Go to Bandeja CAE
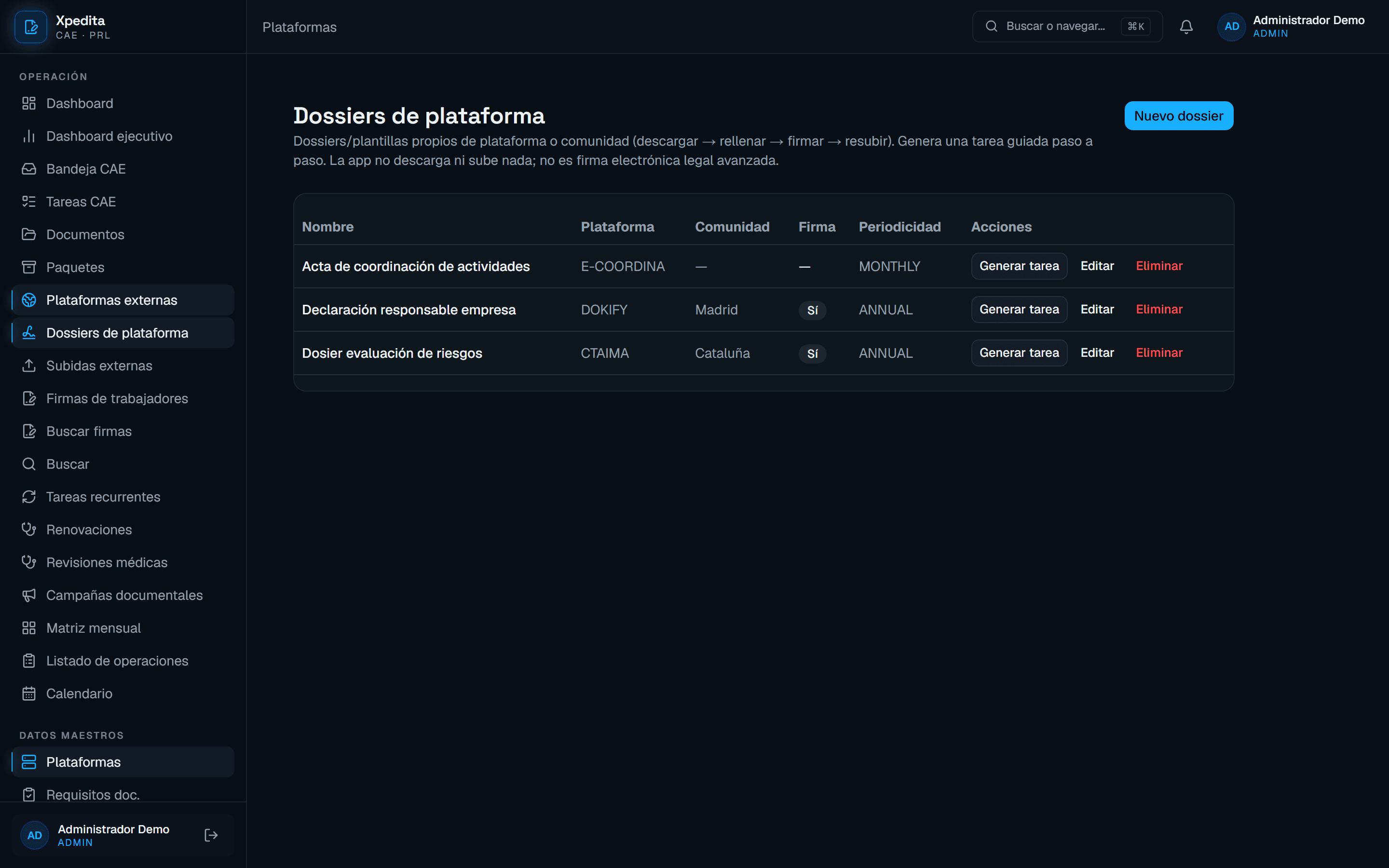Image resolution: width=1389 pixels, height=868 pixels. click(123, 169)
